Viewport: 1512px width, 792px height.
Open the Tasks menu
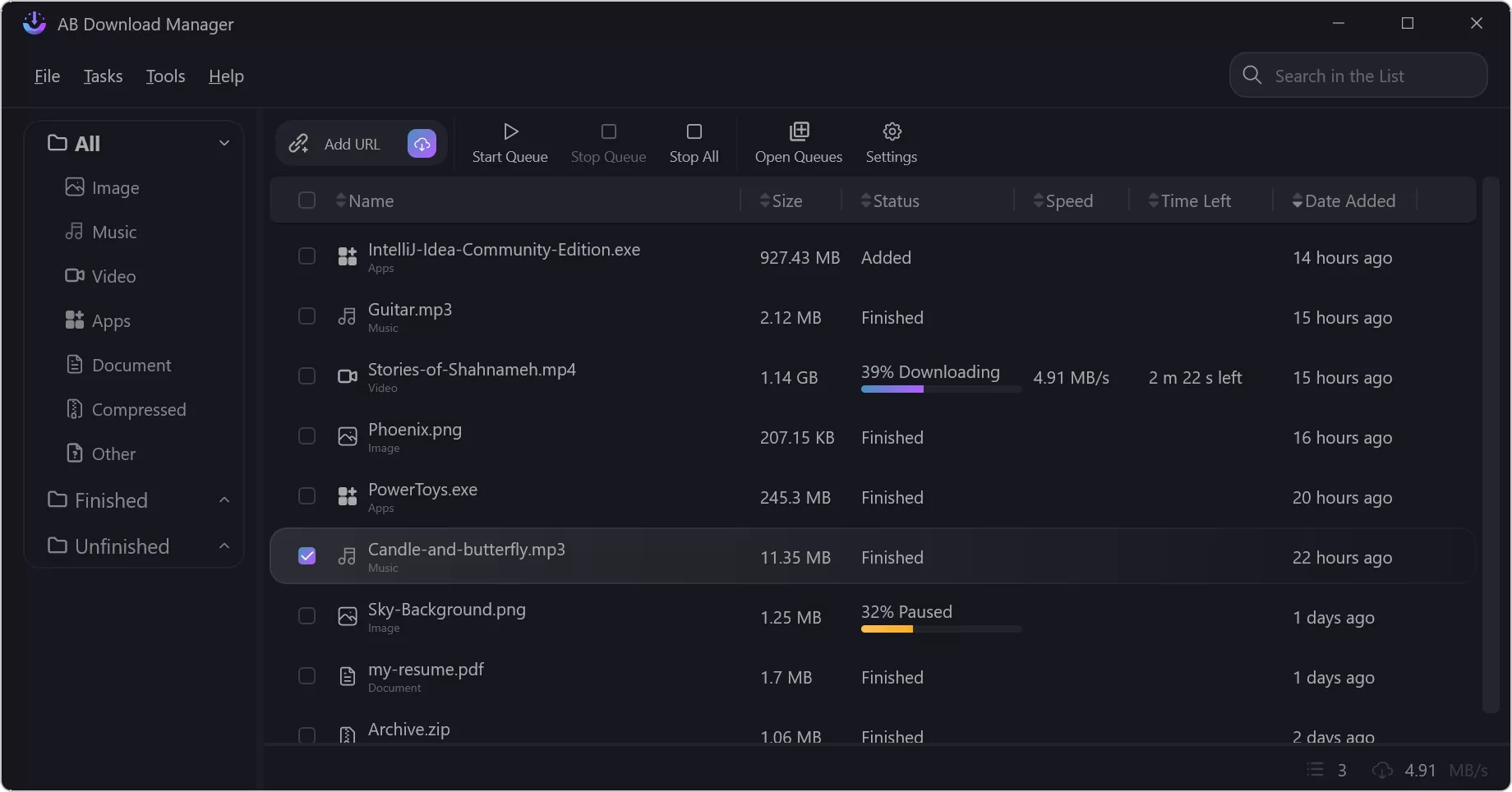[102, 76]
